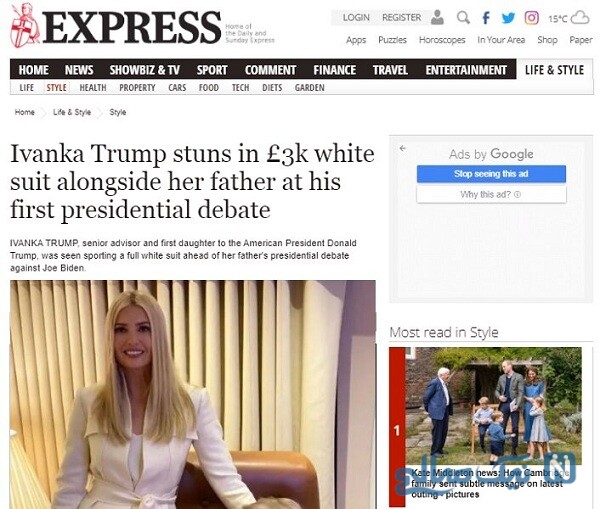Open the Horoscopes link

pyautogui.click(x=442, y=40)
